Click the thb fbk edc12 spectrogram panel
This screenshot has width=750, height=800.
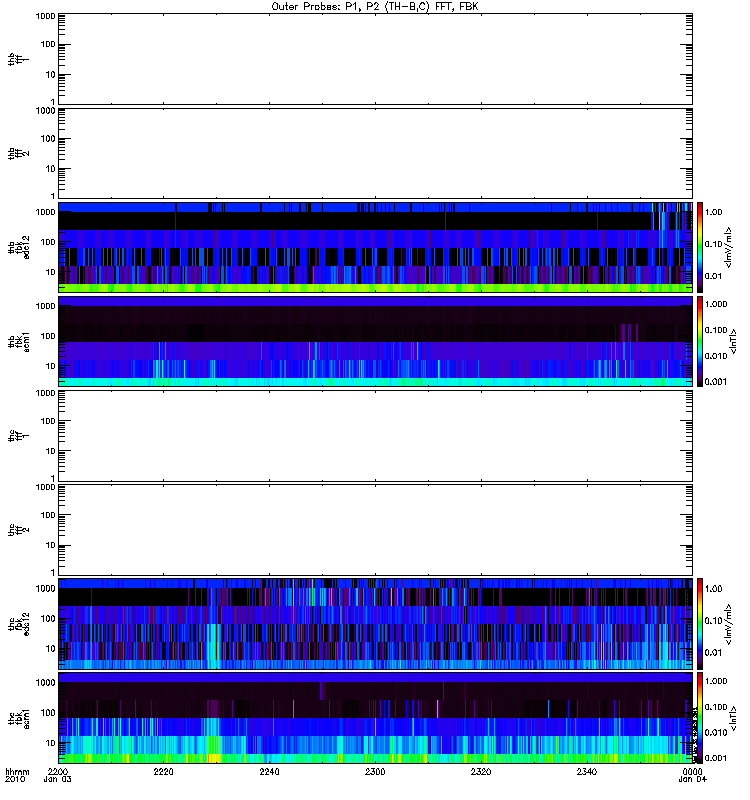(375, 247)
